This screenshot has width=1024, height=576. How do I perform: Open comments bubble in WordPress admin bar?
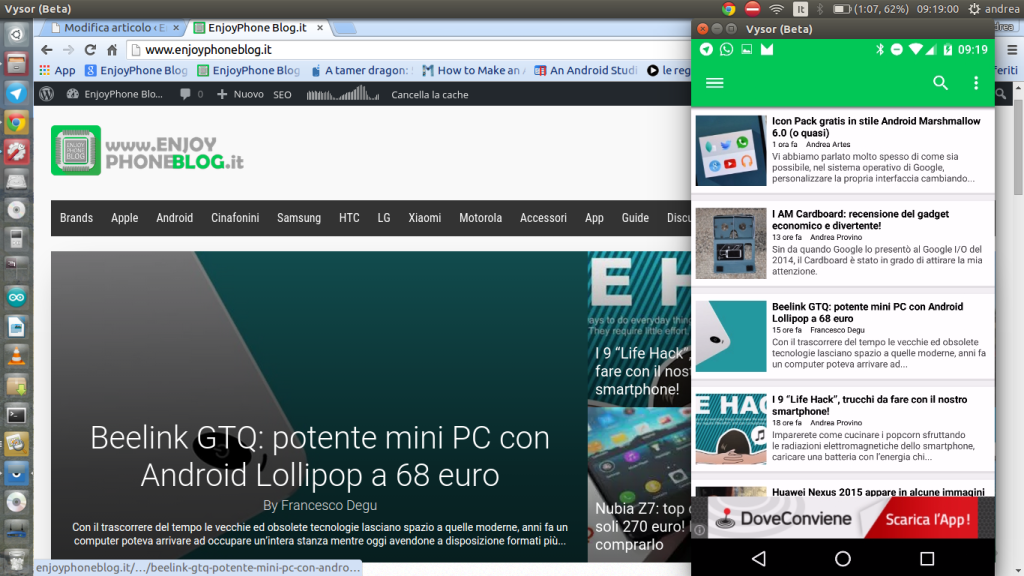click(x=191, y=94)
